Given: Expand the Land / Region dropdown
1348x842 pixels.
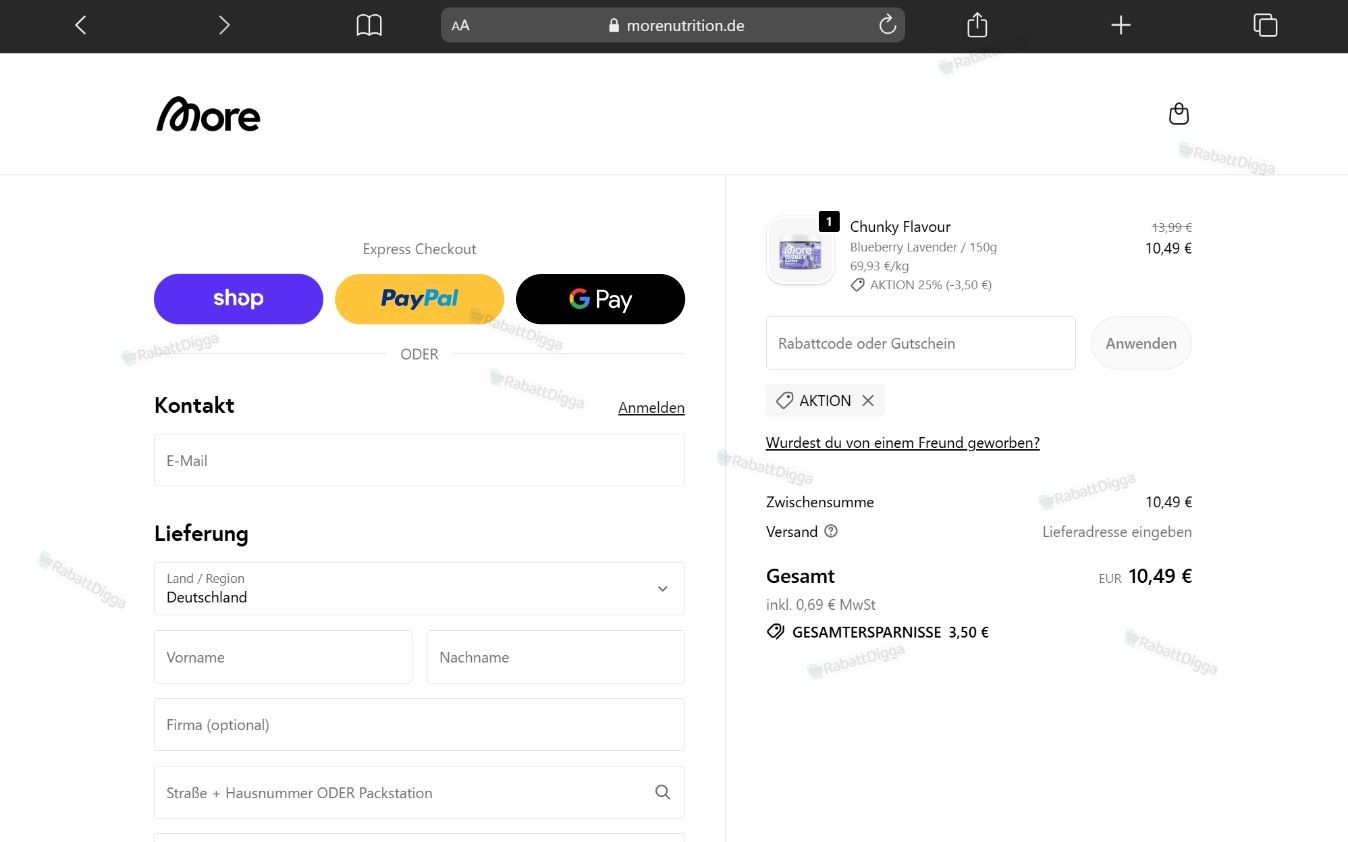Looking at the screenshot, I should click(419, 588).
